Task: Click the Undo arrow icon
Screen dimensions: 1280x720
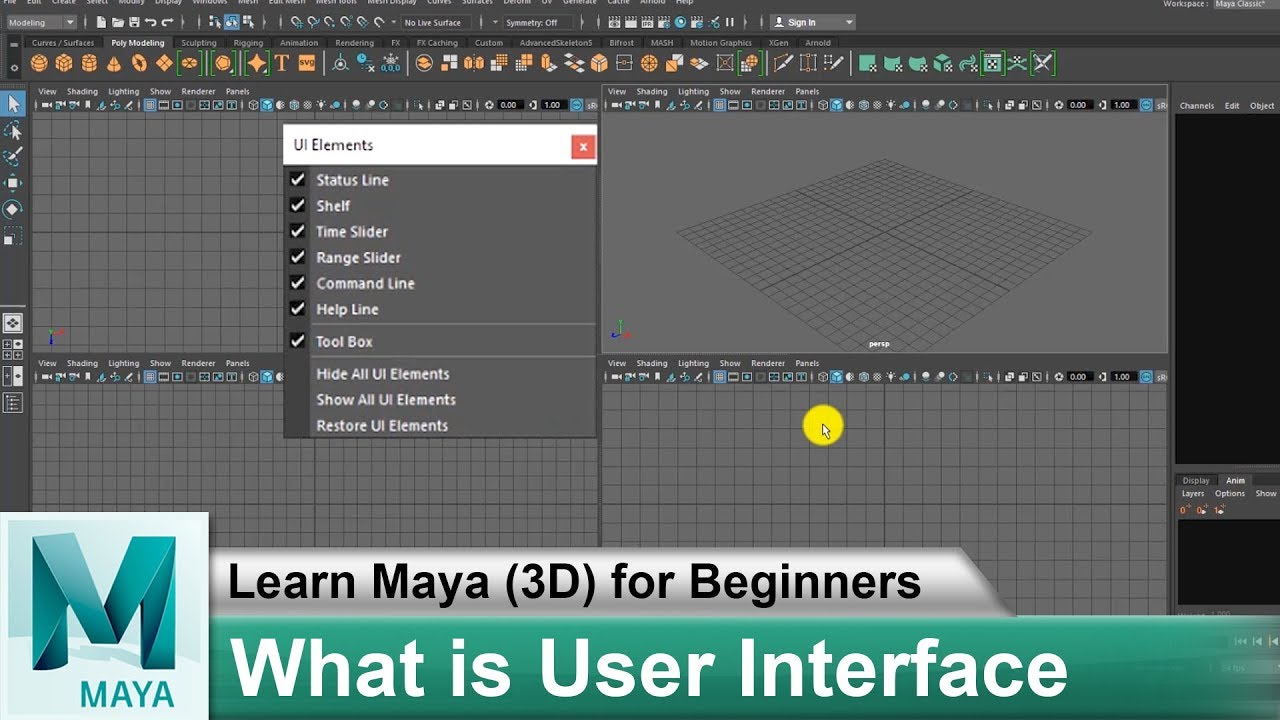Action: [150, 22]
